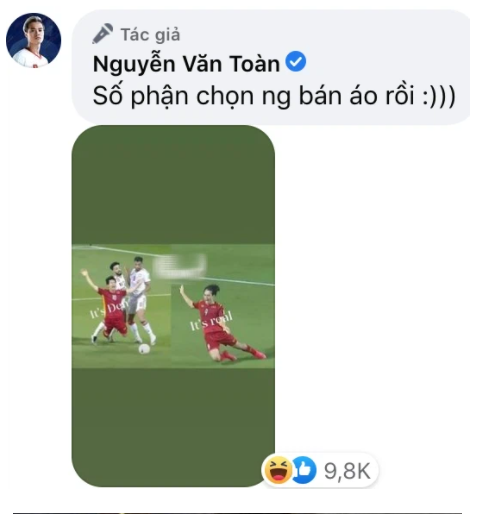
Task: Select the comment text "Số phận chọn ng bán áo rồi"
Action: pos(253,96)
